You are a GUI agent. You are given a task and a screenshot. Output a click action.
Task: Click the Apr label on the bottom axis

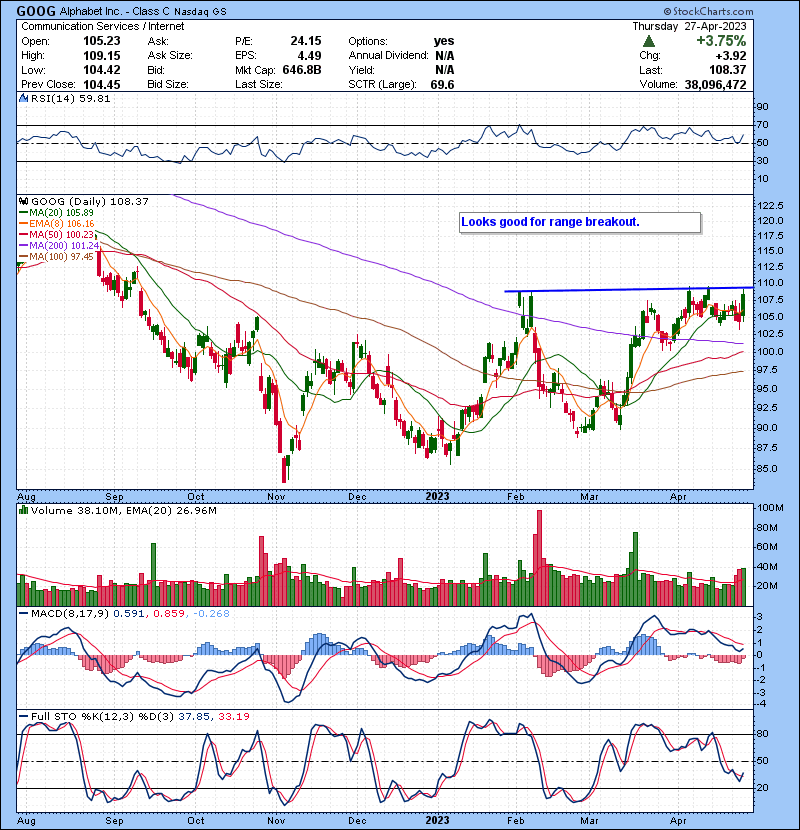click(x=678, y=821)
